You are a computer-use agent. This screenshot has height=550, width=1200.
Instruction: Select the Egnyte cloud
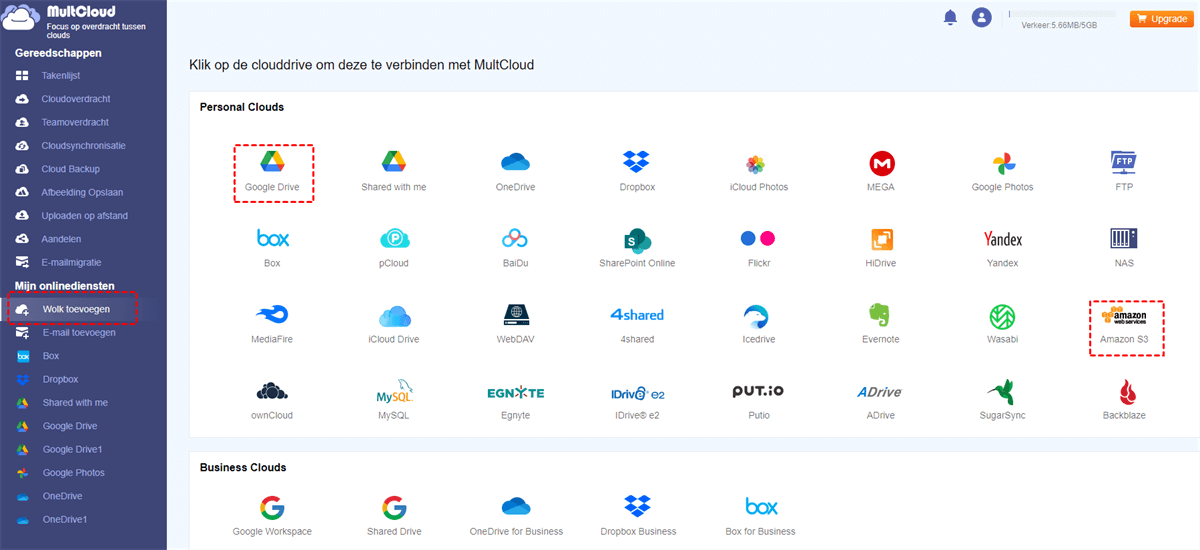pyautogui.click(x=516, y=401)
